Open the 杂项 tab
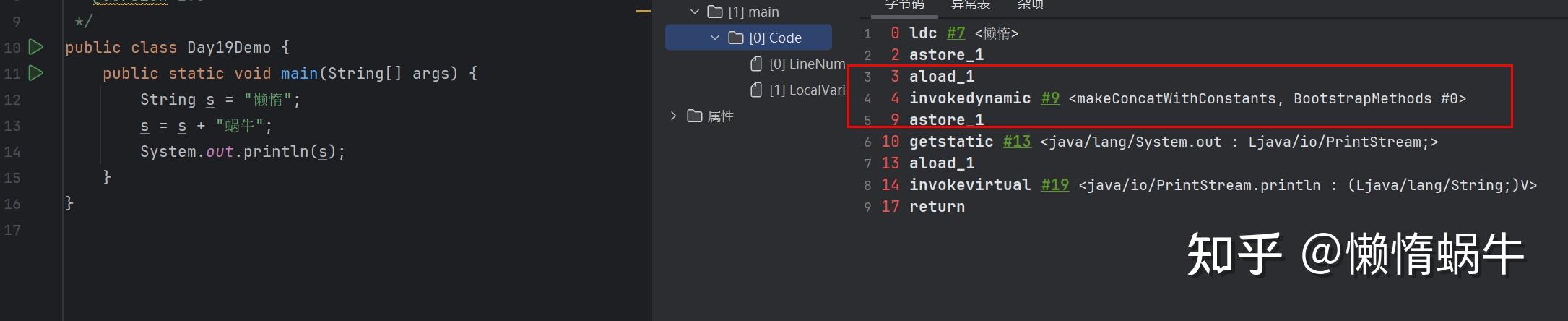The image size is (1568, 321). click(x=1030, y=5)
